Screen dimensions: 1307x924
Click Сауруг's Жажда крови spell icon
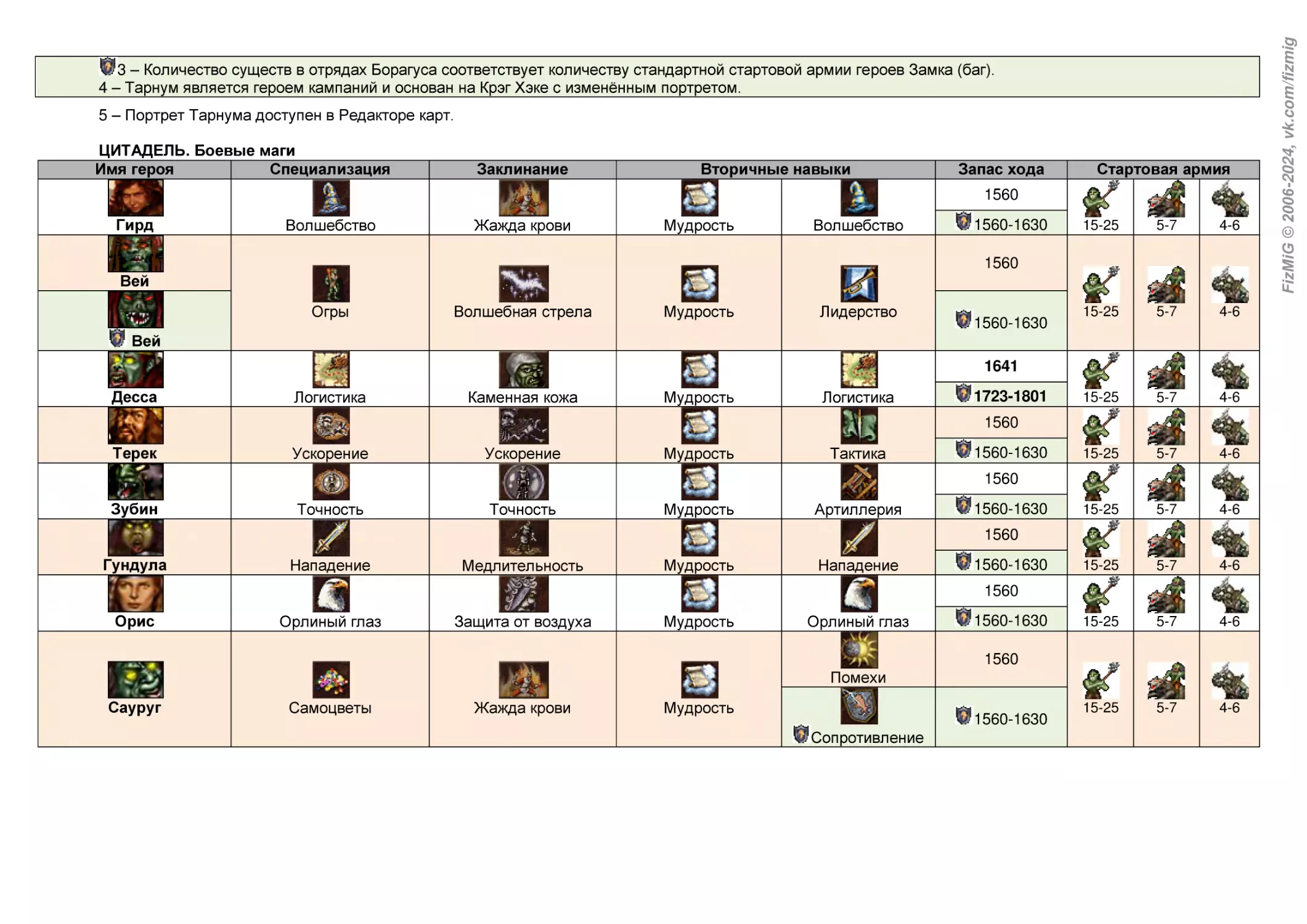524,680
